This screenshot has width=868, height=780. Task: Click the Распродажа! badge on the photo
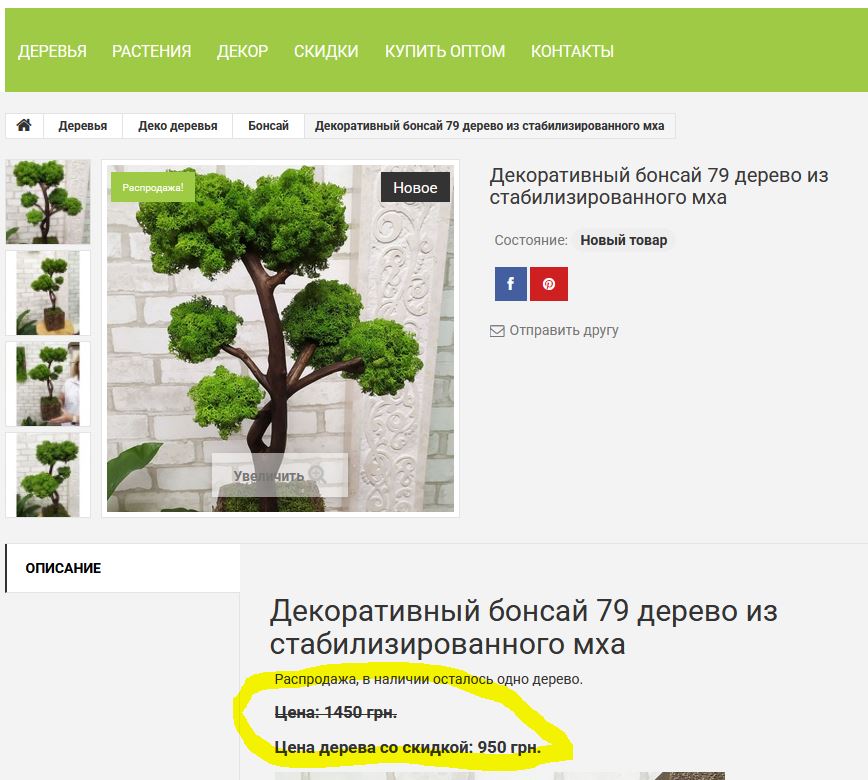click(x=154, y=187)
